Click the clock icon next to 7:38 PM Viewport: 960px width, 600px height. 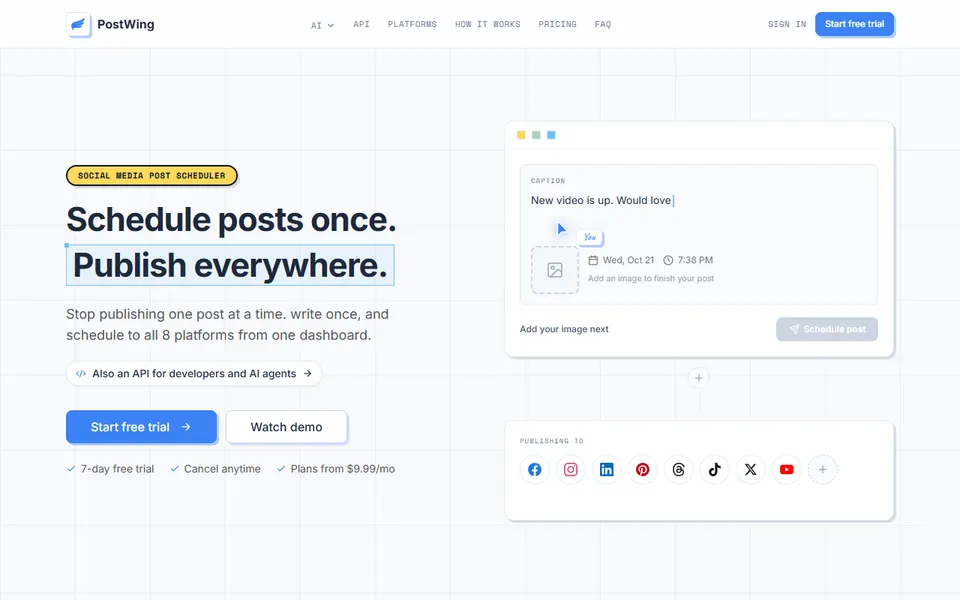[x=669, y=260]
